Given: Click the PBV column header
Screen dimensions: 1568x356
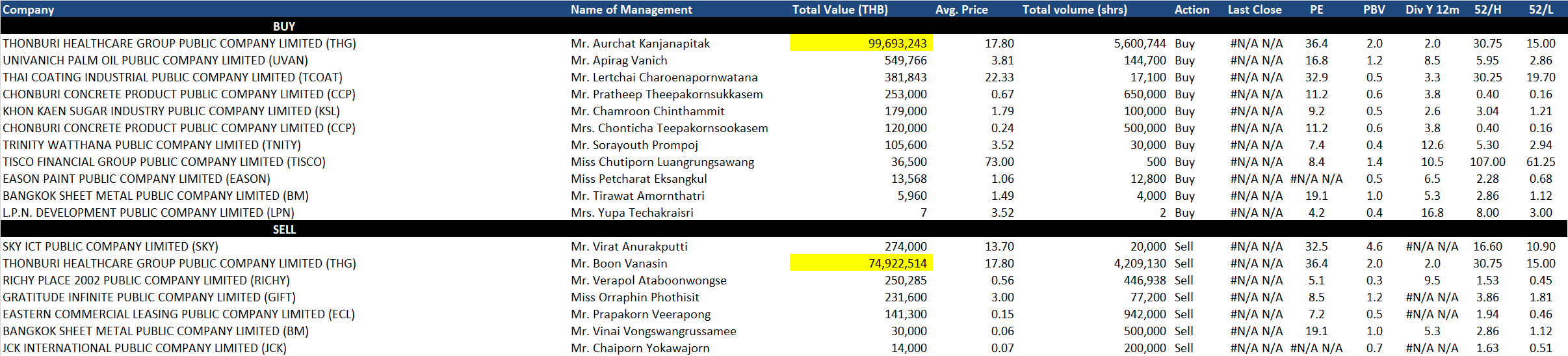Looking at the screenshot, I should (1374, 10).
